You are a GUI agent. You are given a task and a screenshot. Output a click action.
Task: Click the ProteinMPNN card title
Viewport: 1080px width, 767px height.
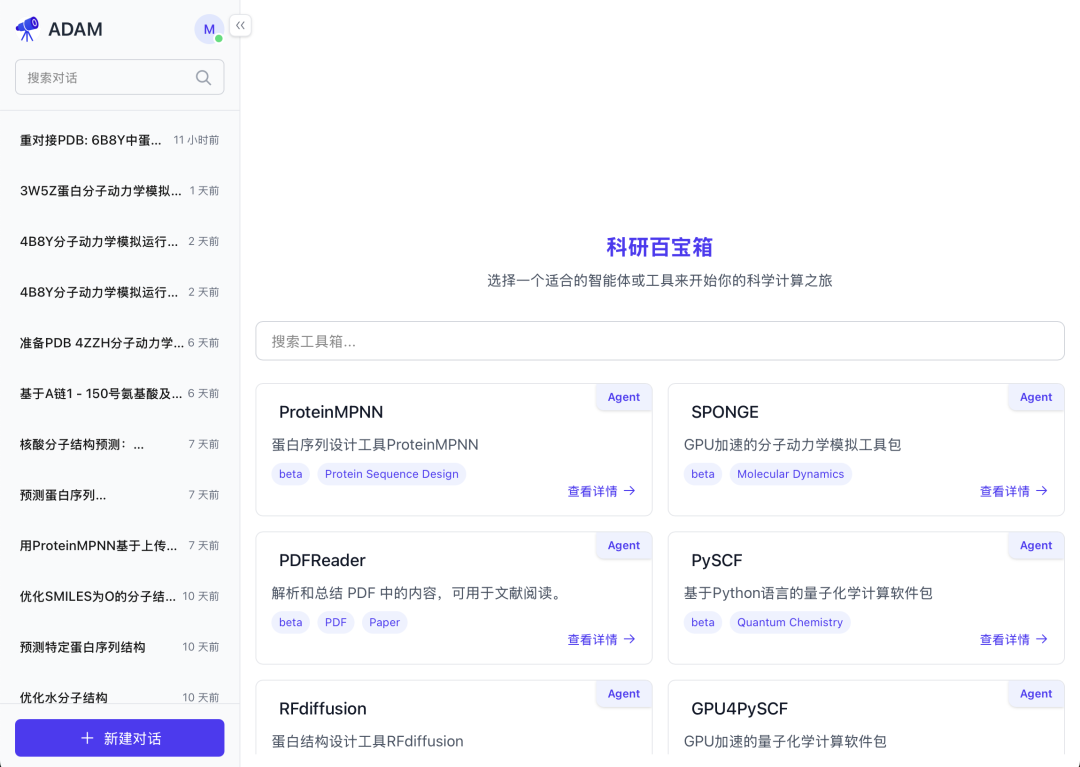tap(331, 412)
